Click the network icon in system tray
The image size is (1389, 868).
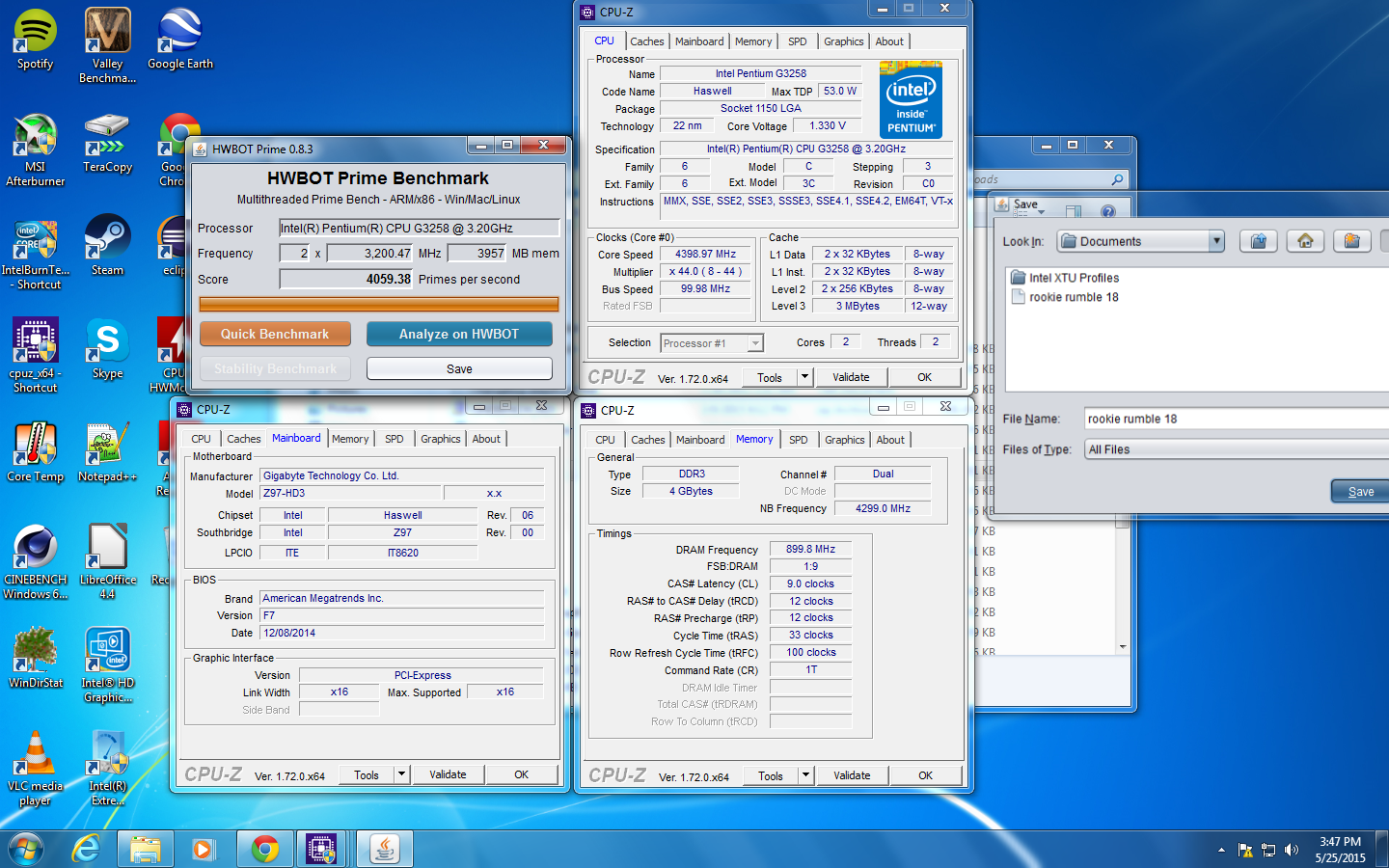(x=1268, y=850)
